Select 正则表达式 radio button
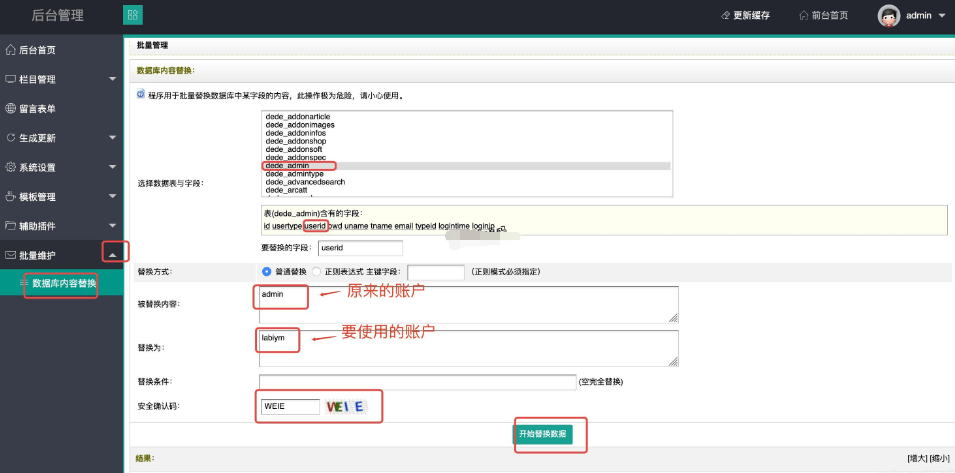This screenshot has height=473, width=955. pyautogui.click(x=316, y=272)
